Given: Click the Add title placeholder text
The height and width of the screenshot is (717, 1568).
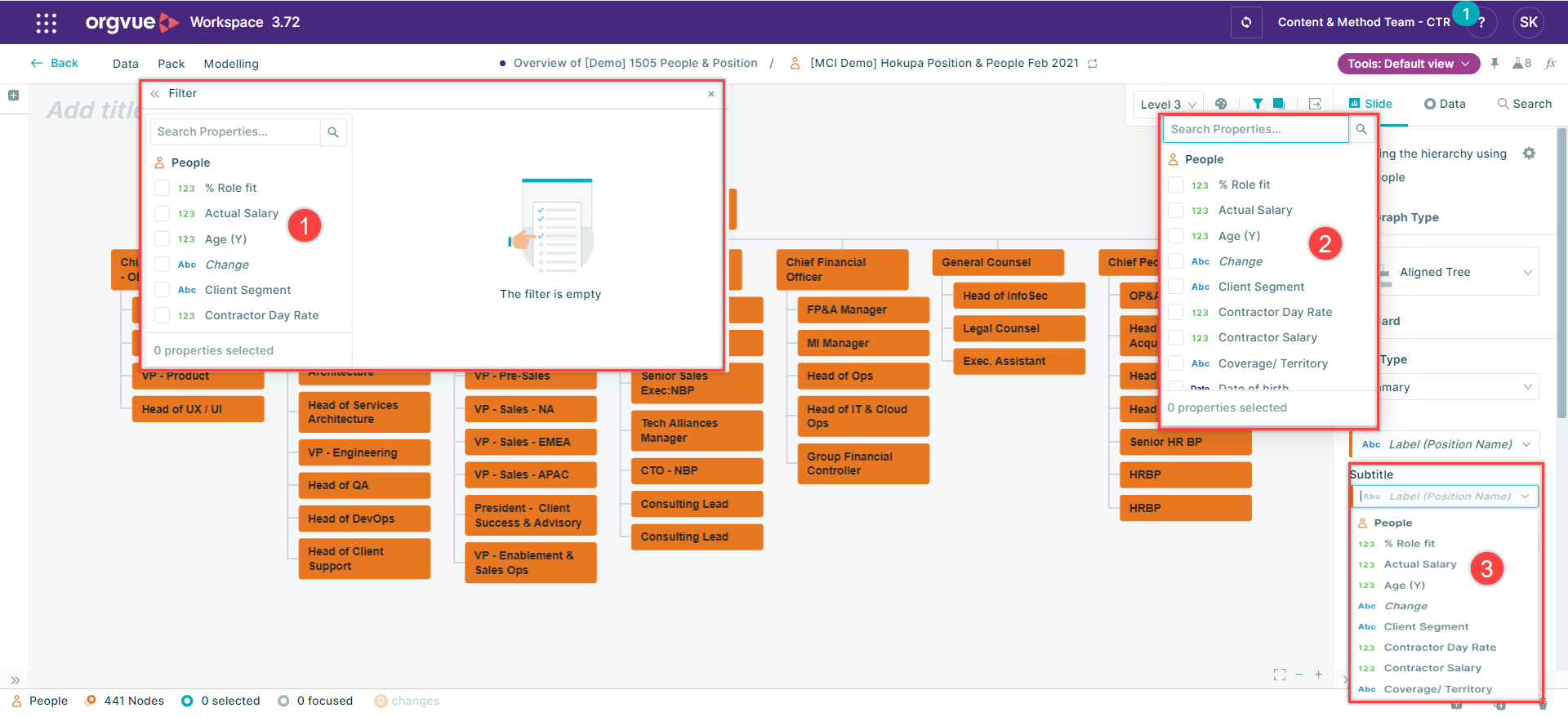Looking at the screenshot, I should tap(95, 110).
